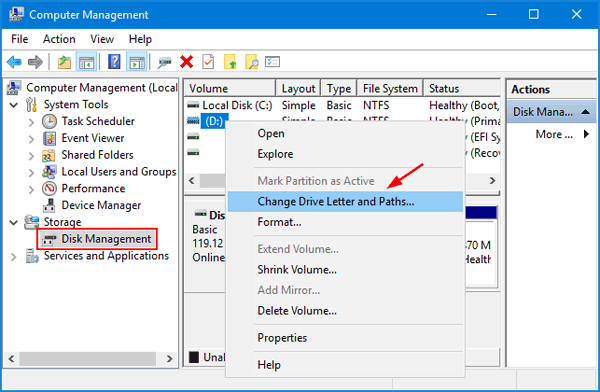Click the yellow folder arrow toolbar icon

230,62
